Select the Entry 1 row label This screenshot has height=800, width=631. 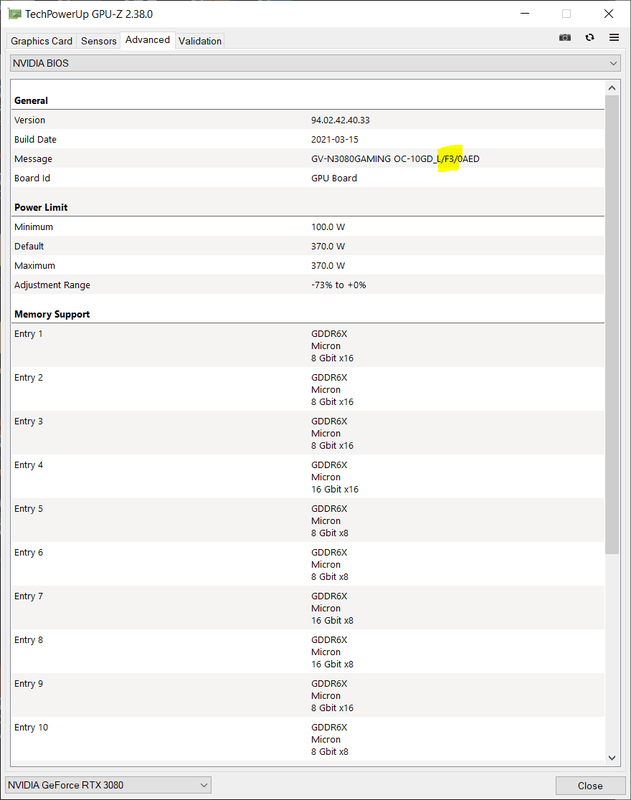point(29,334)
